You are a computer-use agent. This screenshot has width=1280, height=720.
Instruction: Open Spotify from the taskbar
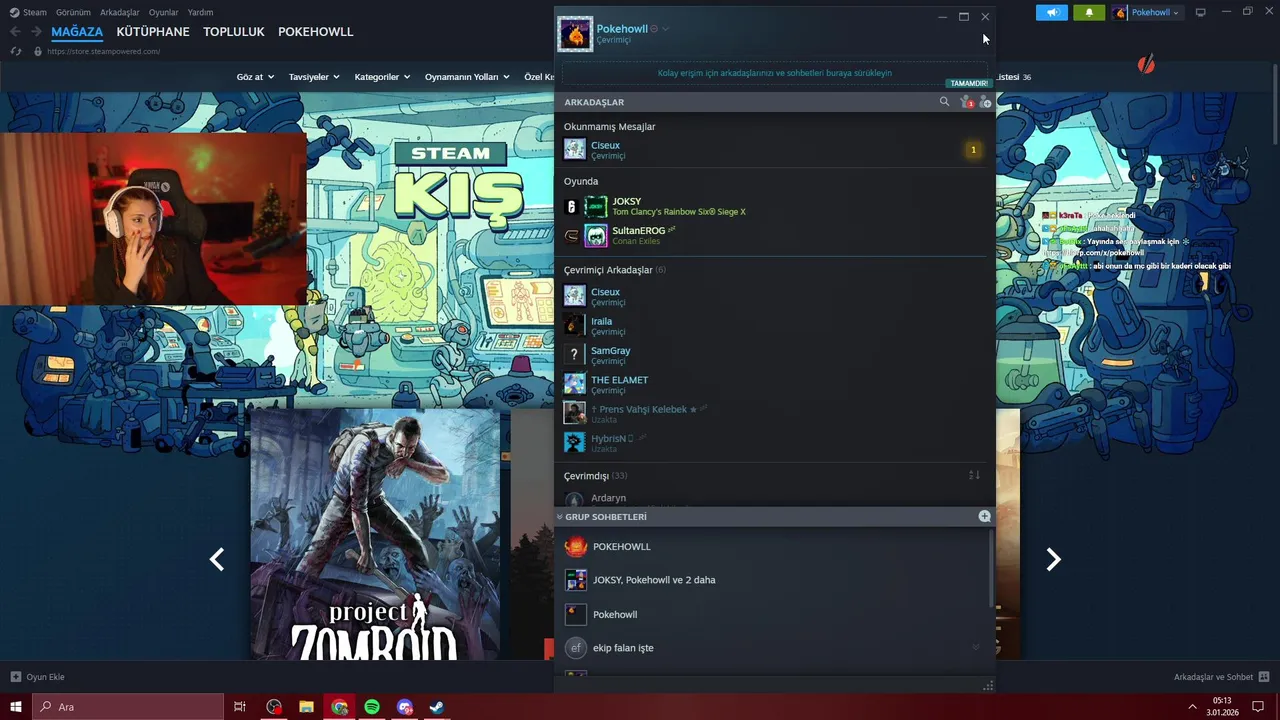coord(372,707)
